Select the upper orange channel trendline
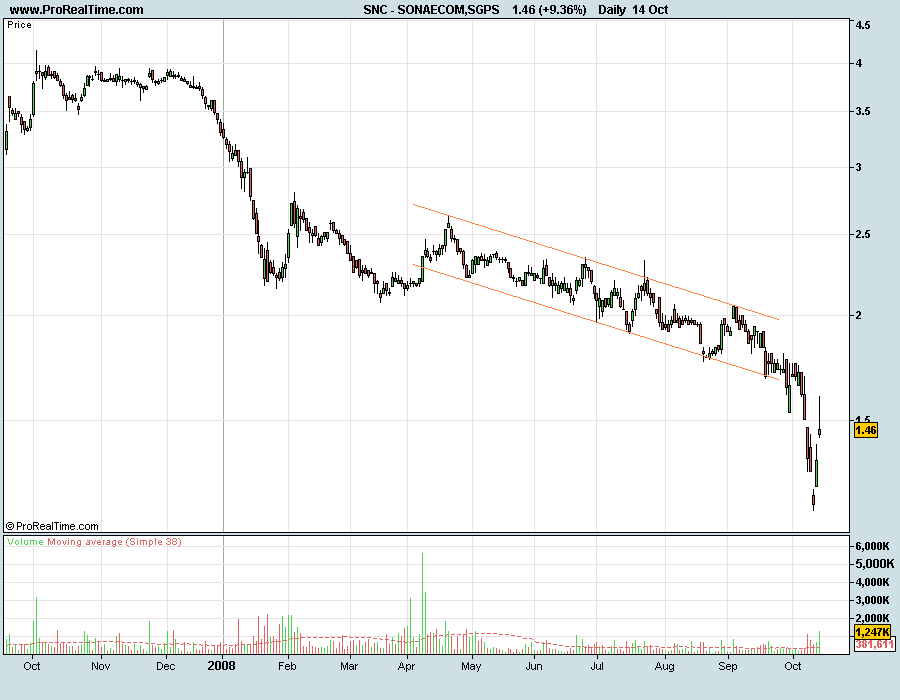This screenshot has height=700, width=900. 596,262
